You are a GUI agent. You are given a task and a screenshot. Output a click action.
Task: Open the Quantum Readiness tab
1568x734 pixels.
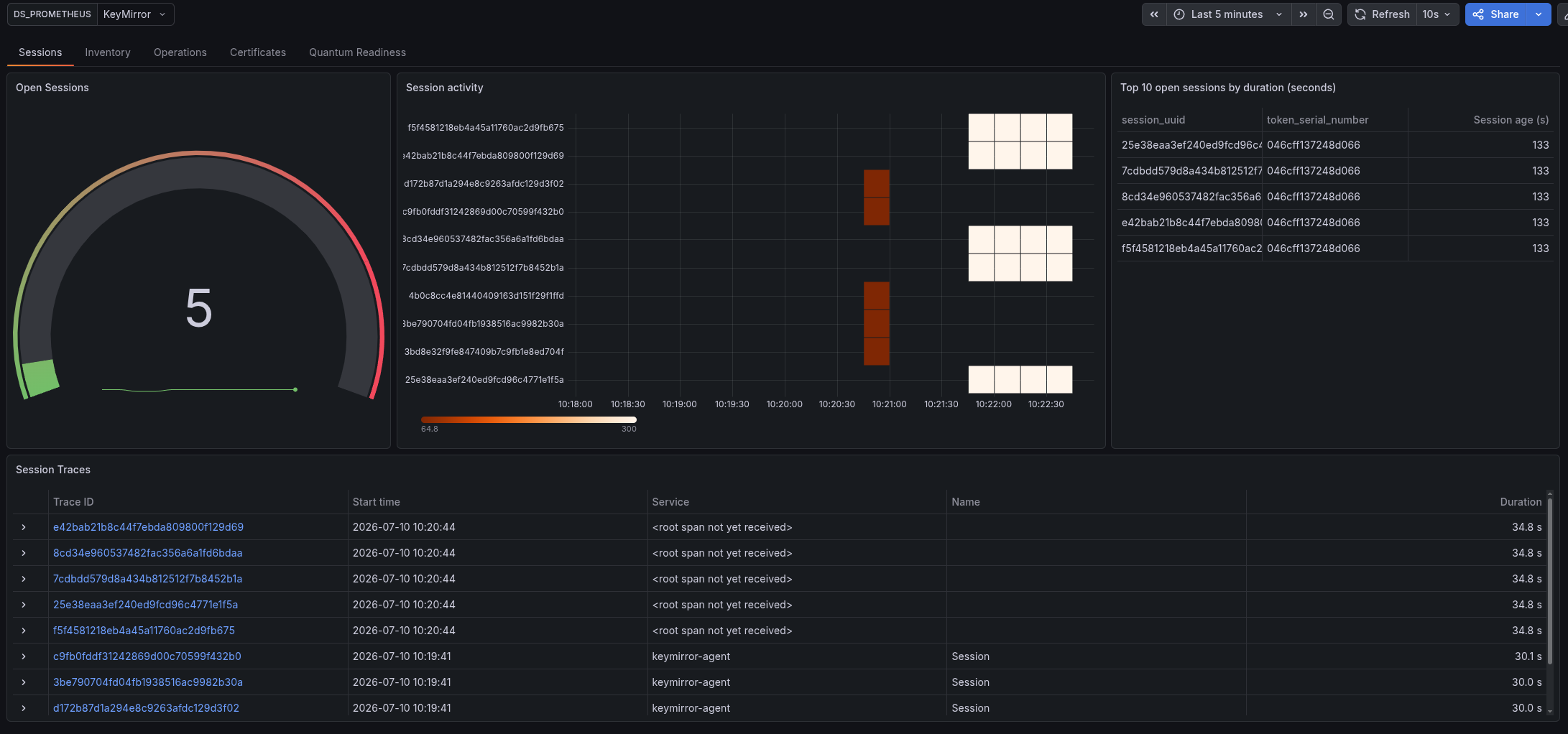357,52
